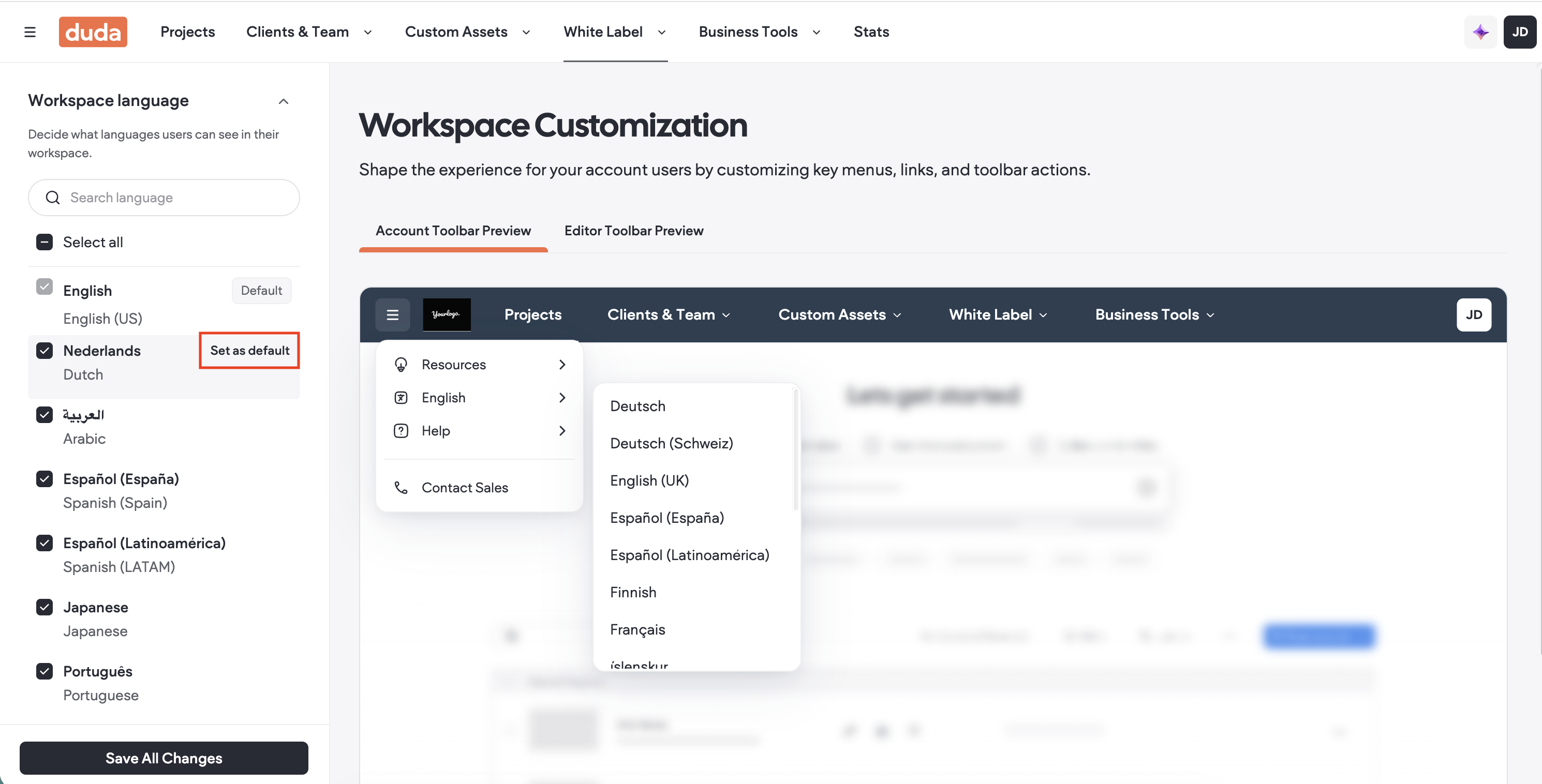Click the language icon beside English
1542x784 pixels.
coord(401,397)
